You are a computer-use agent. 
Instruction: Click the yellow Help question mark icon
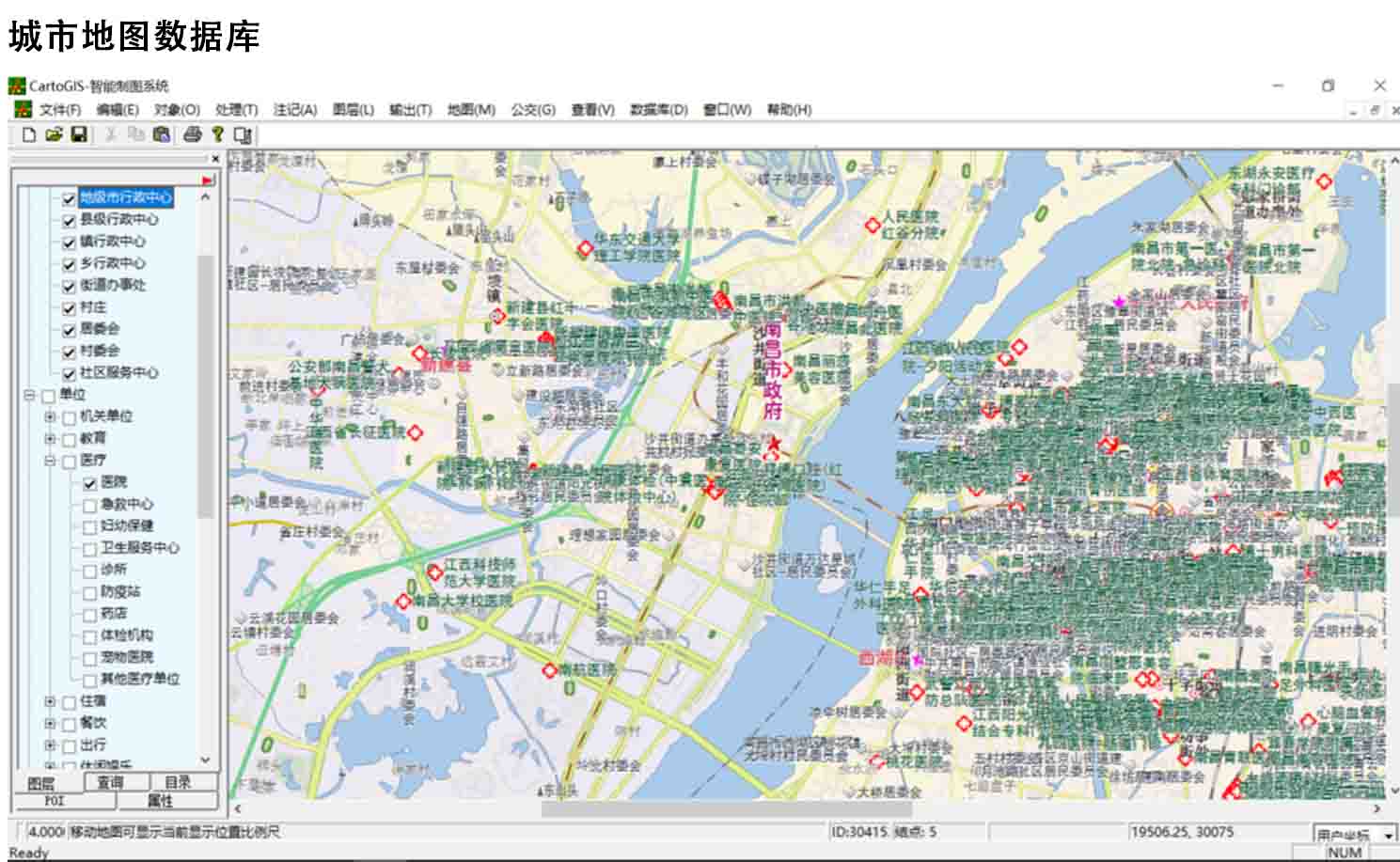tap(217, 134)
